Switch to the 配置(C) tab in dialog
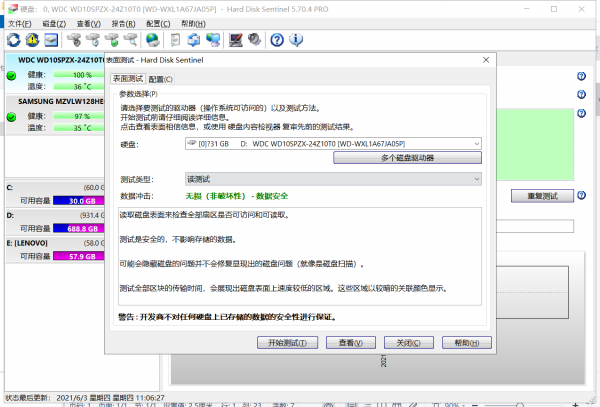 (x=160, y=79)
